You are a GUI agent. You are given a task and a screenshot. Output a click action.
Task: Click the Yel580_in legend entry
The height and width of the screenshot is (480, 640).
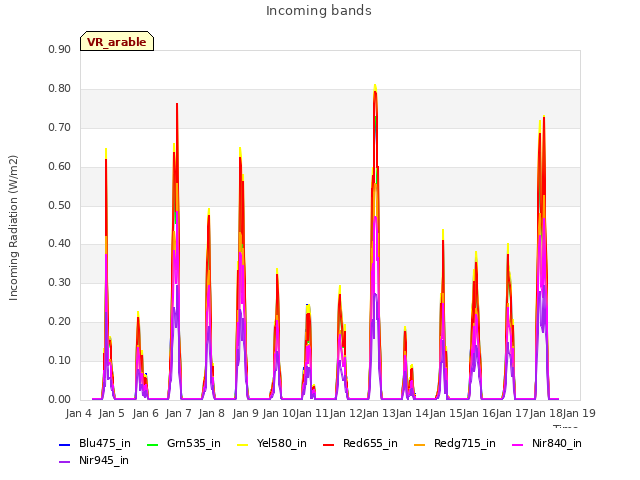[x=272, y=444]
